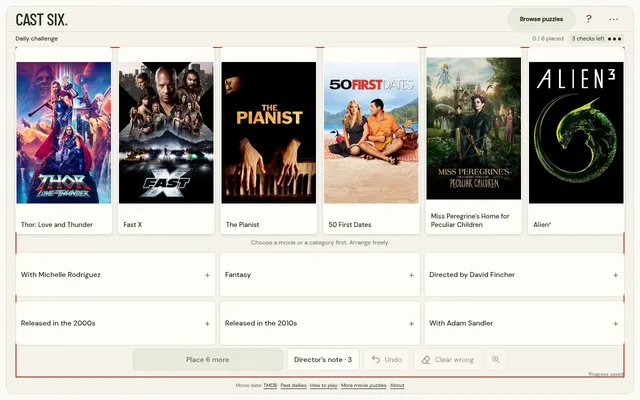The height and width of the screenshot is (400, 640).
Task: Choose the Released in the 2010s category
Action: point(320,323)
